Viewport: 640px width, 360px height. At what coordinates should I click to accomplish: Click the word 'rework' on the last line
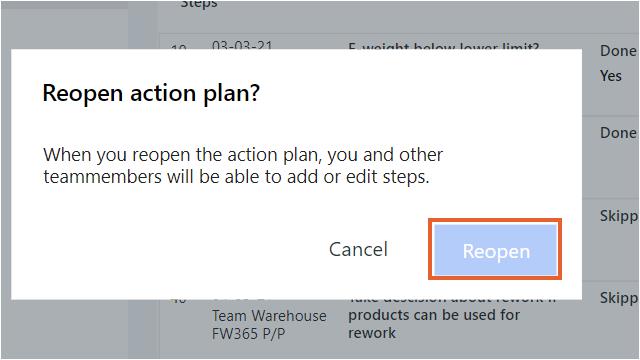(x=372, y=333)
